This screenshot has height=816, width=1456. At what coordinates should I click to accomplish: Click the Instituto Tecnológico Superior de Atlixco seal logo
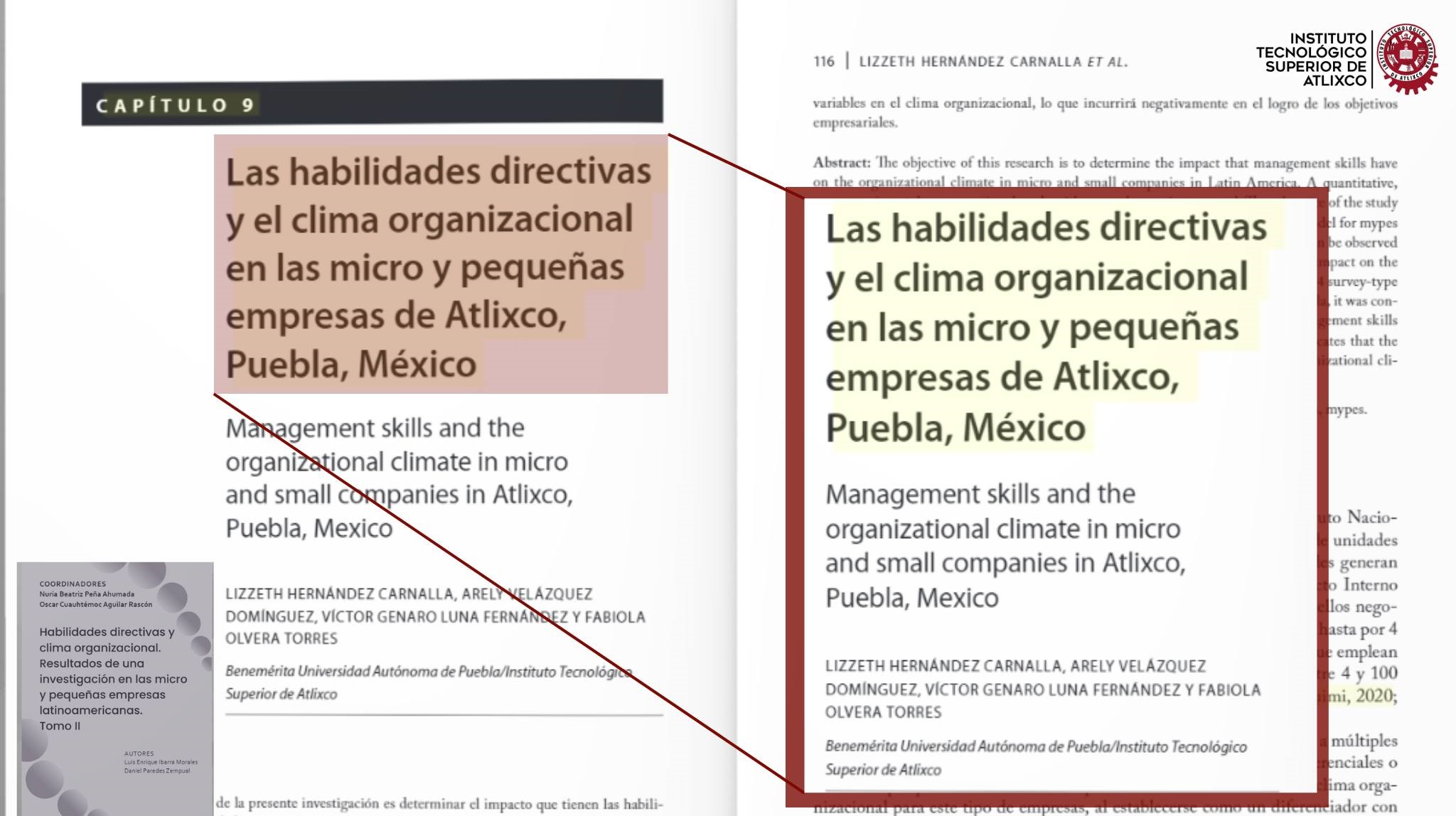pyautogui.click(x=1408, y=59)
